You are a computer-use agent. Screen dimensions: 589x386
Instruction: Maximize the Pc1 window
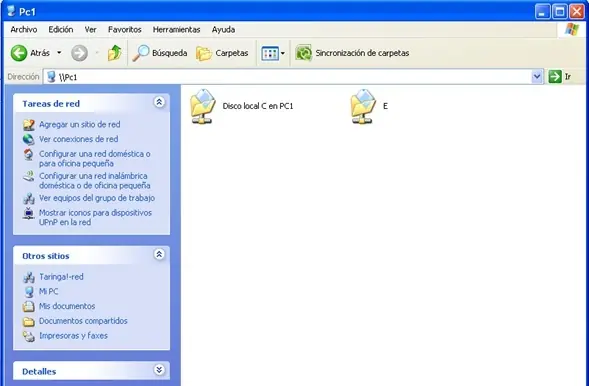click(559, 12)
